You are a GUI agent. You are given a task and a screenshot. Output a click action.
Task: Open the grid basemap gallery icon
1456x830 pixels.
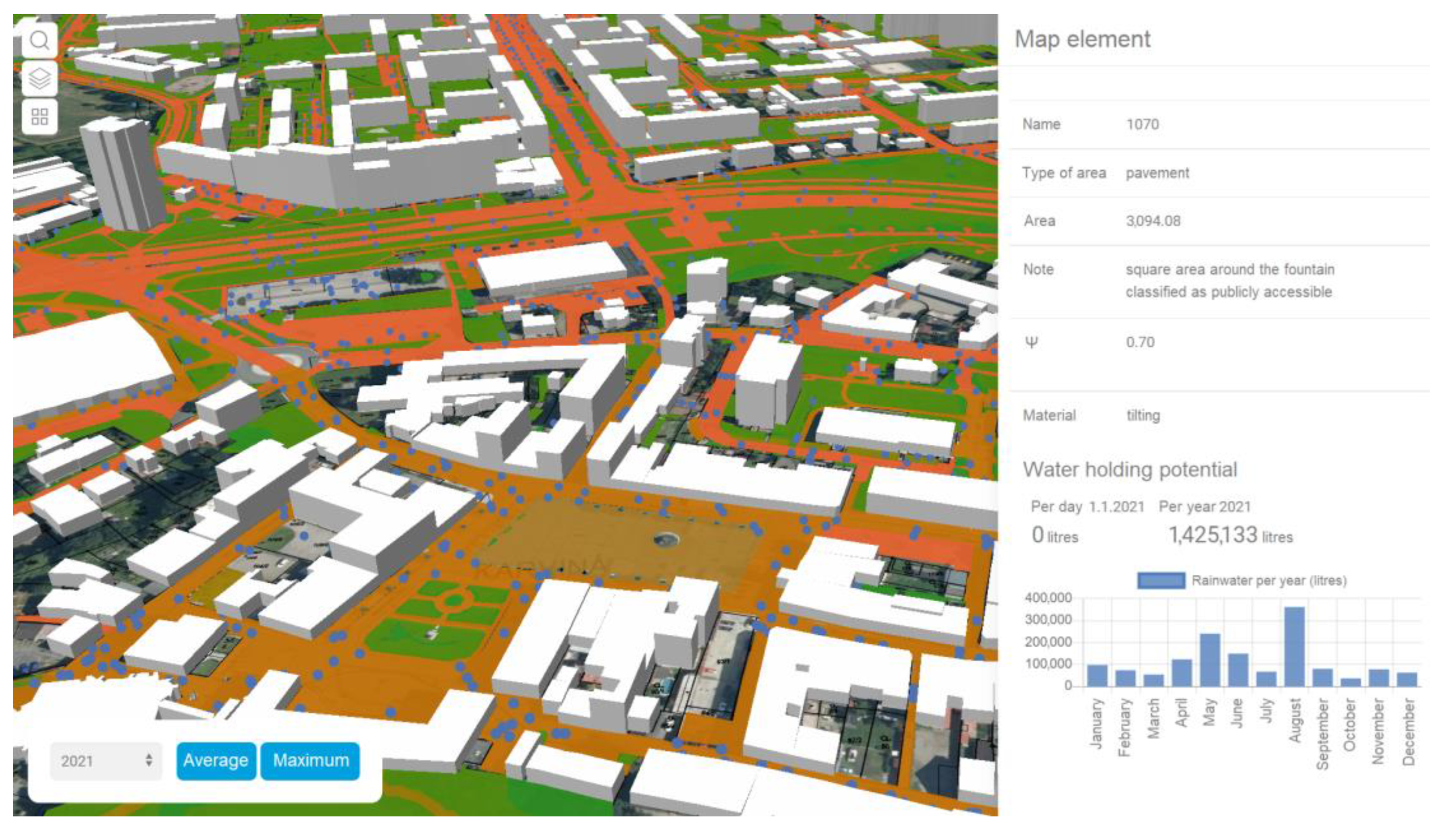click(x=39, y=117)
